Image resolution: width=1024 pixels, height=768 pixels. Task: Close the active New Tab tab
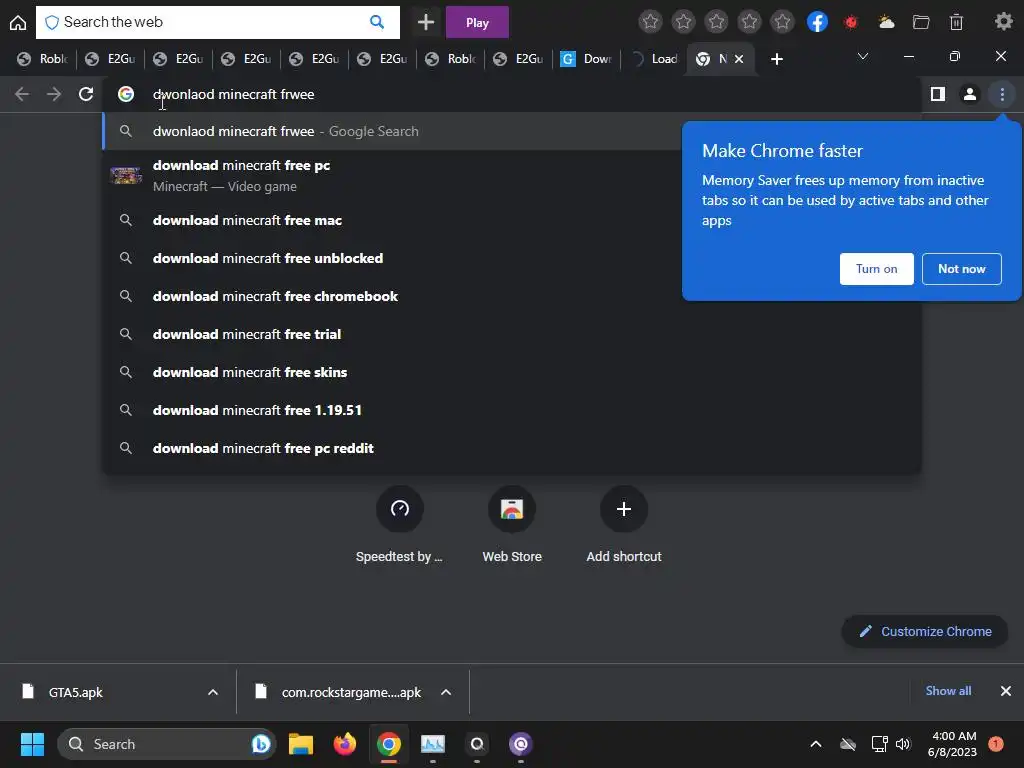[x=739, y=59]
